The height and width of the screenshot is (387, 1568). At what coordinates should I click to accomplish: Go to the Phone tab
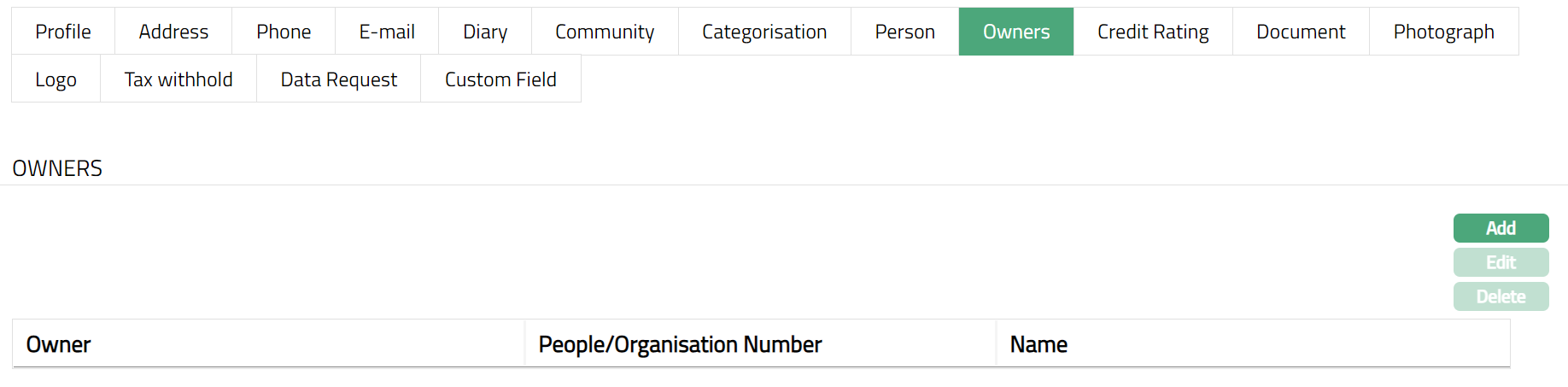[x=284, y=32]
